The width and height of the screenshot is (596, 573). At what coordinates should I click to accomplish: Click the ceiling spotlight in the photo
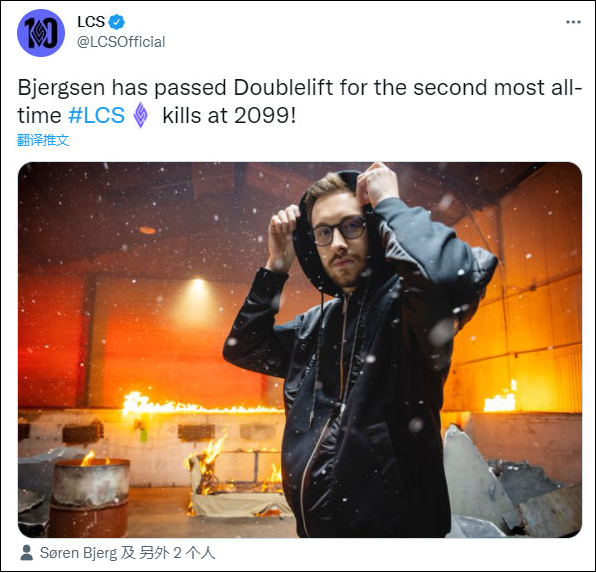coord(198,283)
